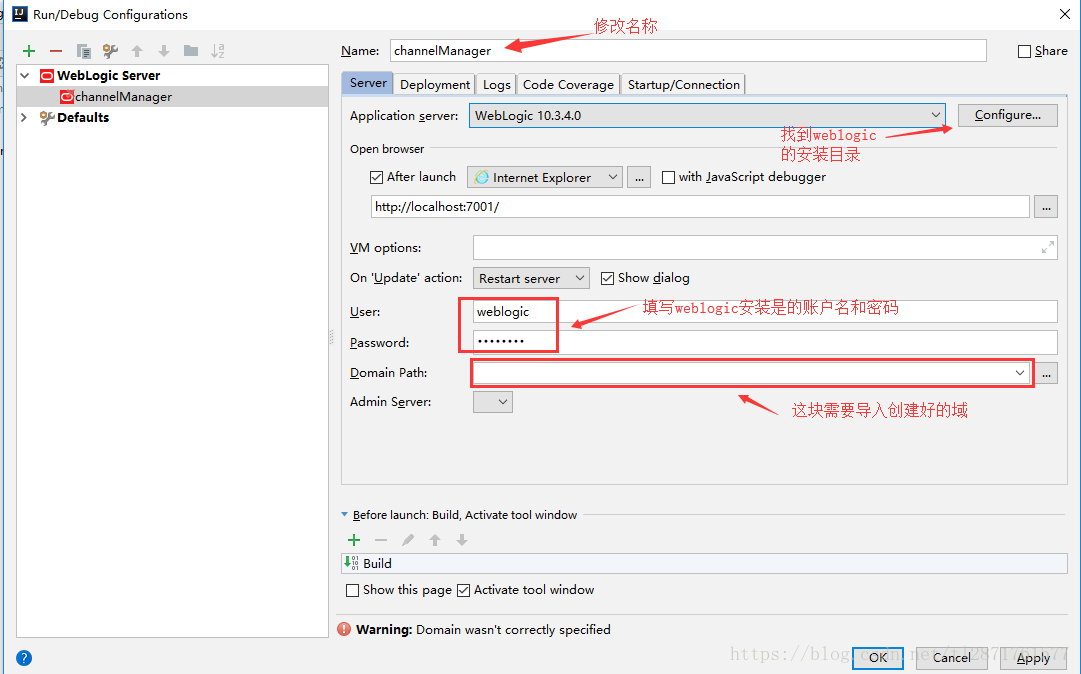Open Startup/Connection tab
The width and height of the screenshot is (1081, 674).
click(x=683, y=84)
